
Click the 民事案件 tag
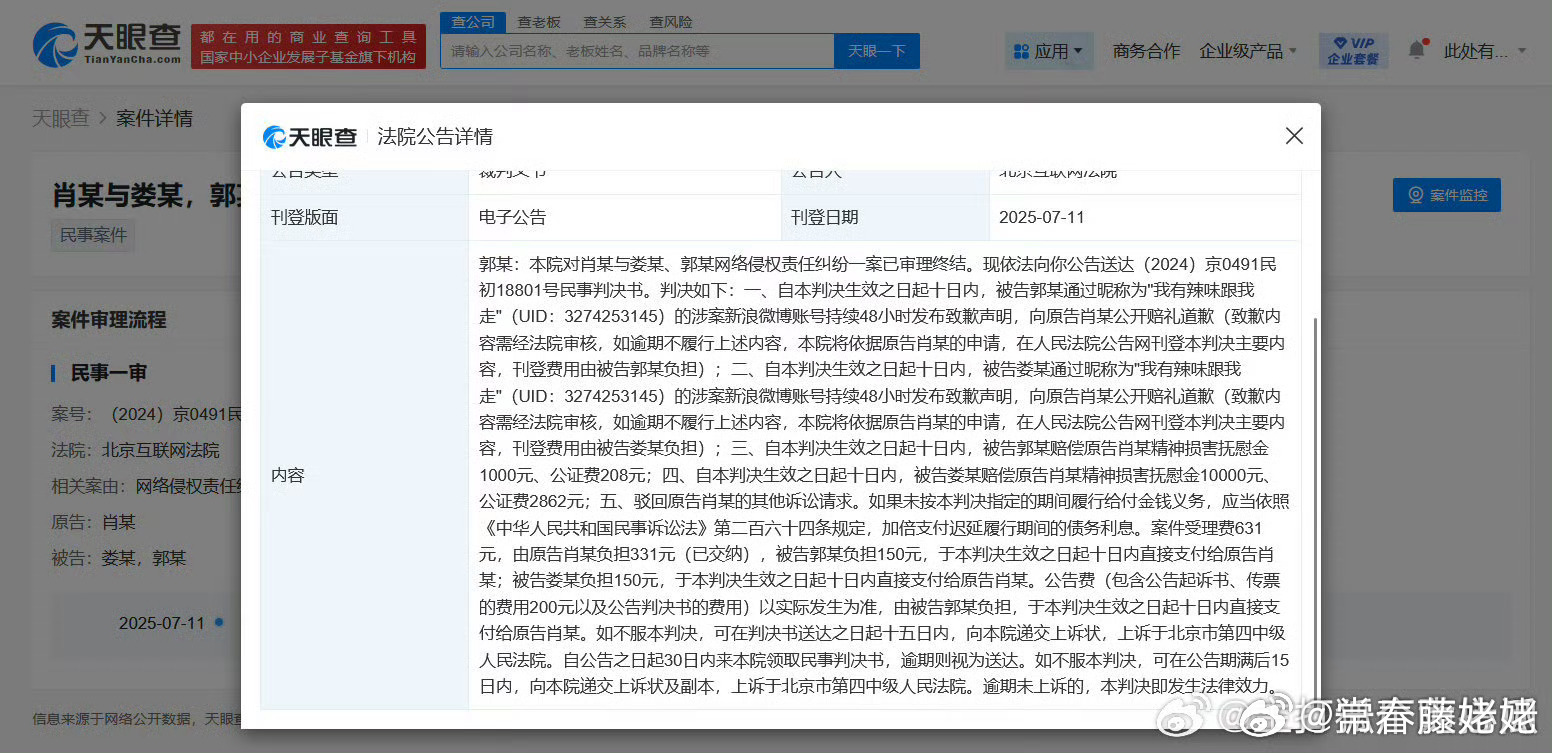pos(93,236)
